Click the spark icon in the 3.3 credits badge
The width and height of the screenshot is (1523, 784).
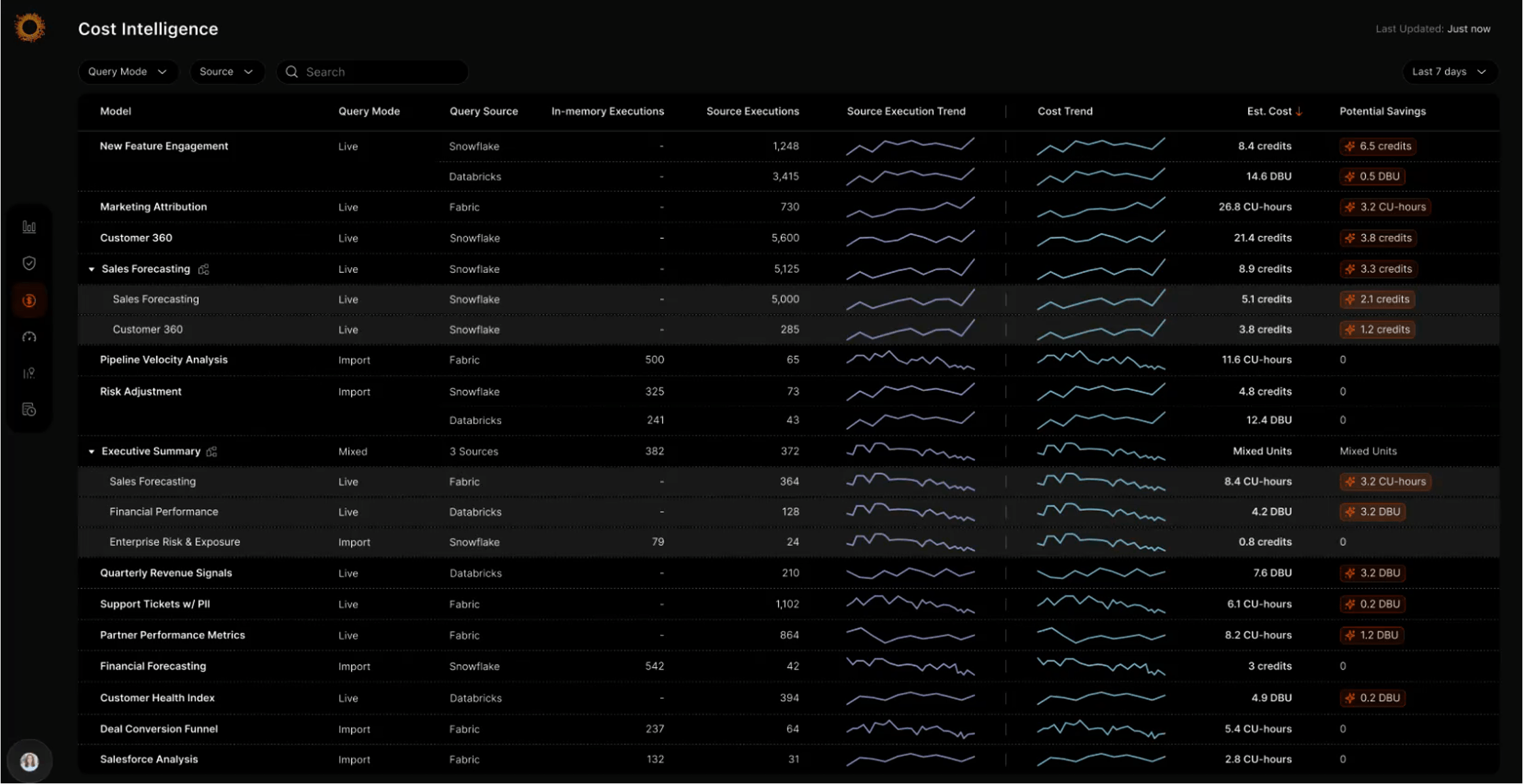[x=1349, y=269]
